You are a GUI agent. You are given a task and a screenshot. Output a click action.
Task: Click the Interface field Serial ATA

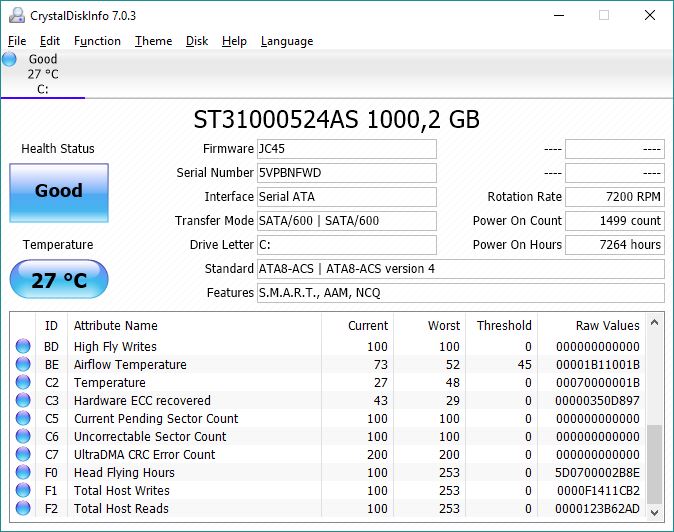click(347, 197)
